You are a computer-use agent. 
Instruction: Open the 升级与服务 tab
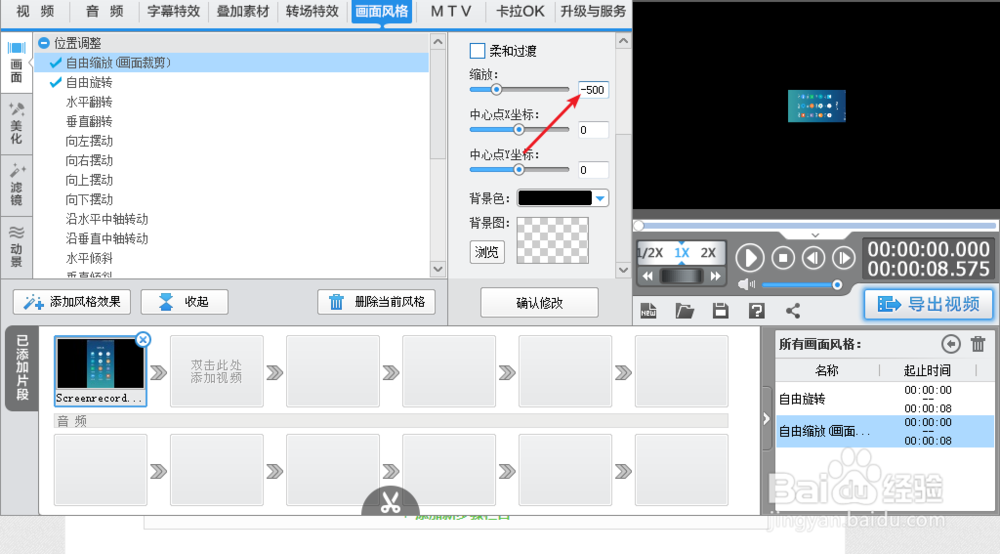593,11
